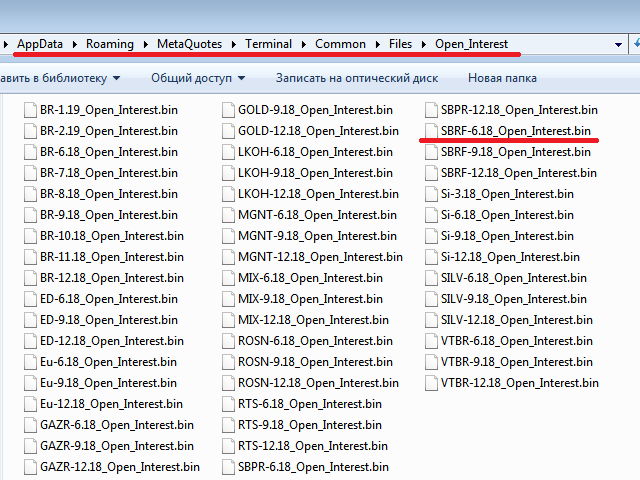Select the MGNT-12.18_Open_Interest.bin file icon
This screenshot has height=480, width=640.
[228, 257]
